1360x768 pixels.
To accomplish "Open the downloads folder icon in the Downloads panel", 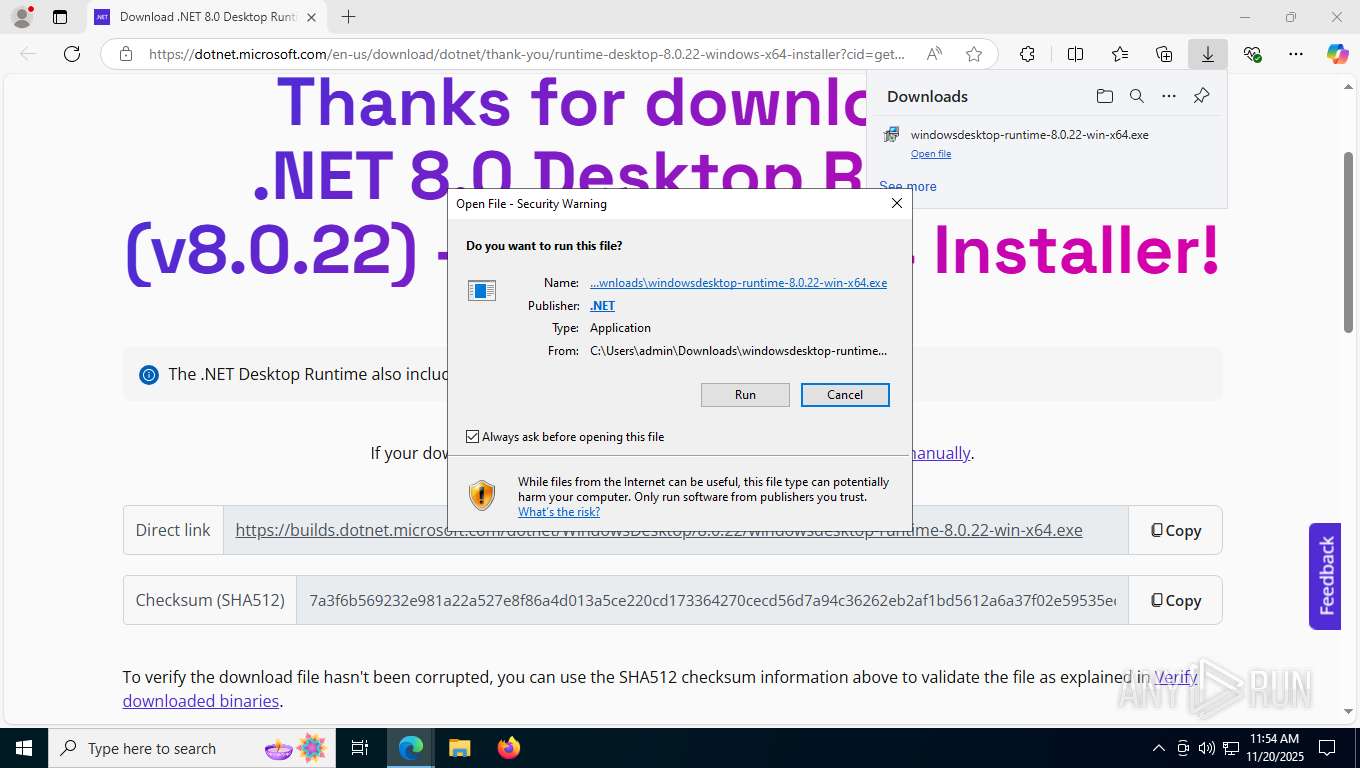I will tap(1104, 96).
